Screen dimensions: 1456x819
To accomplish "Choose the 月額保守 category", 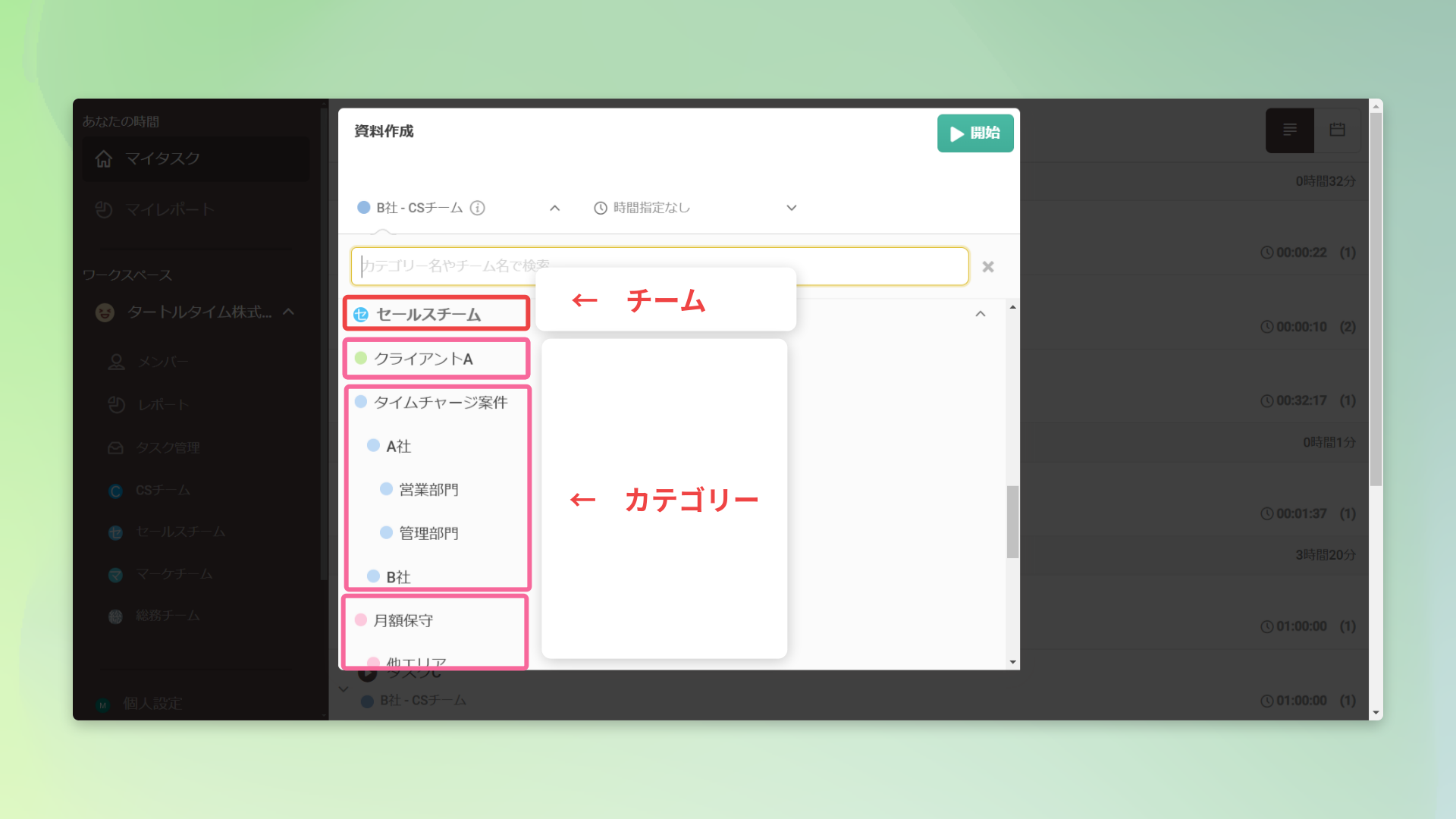I will click(x=403, y=621).
